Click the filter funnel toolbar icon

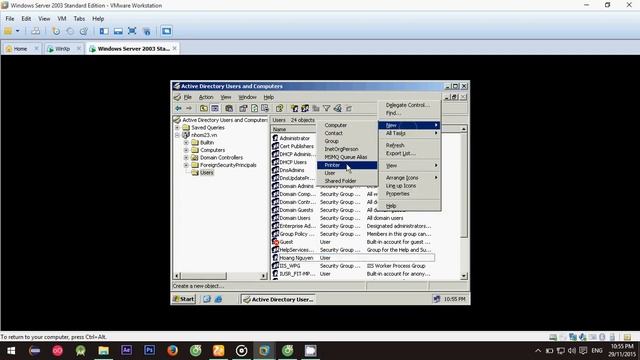[327, 108]
